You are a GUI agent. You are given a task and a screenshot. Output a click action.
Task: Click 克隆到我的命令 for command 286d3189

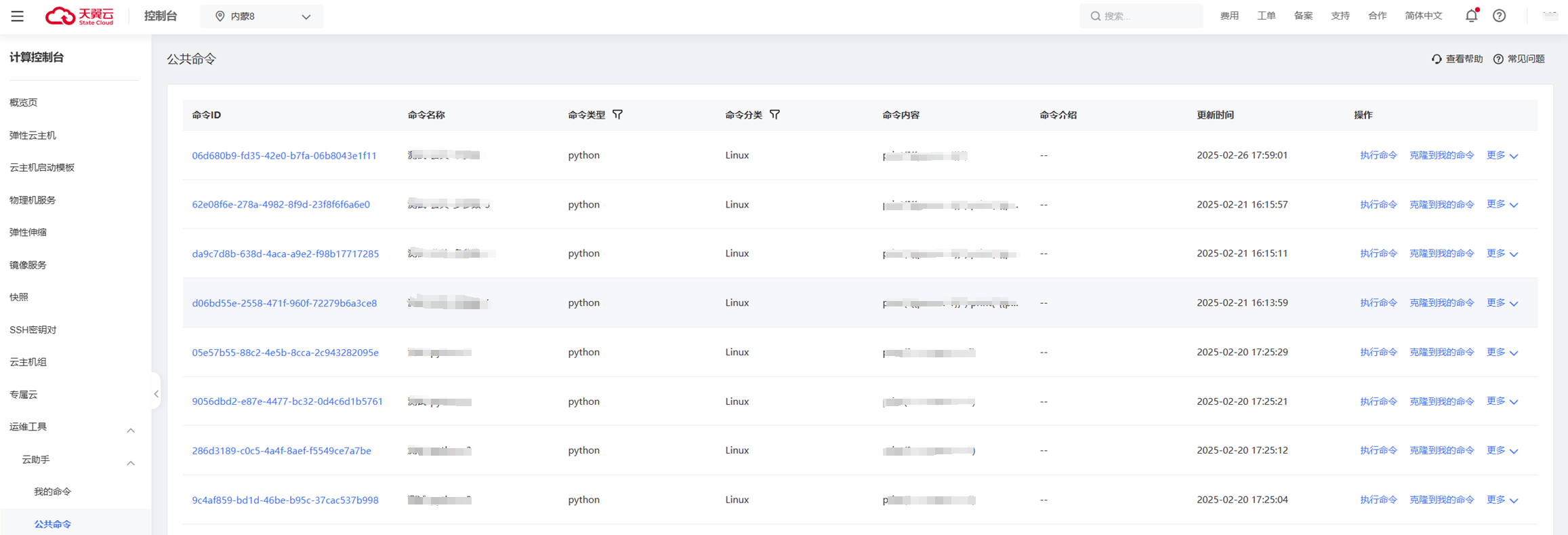coord(1441,450)
